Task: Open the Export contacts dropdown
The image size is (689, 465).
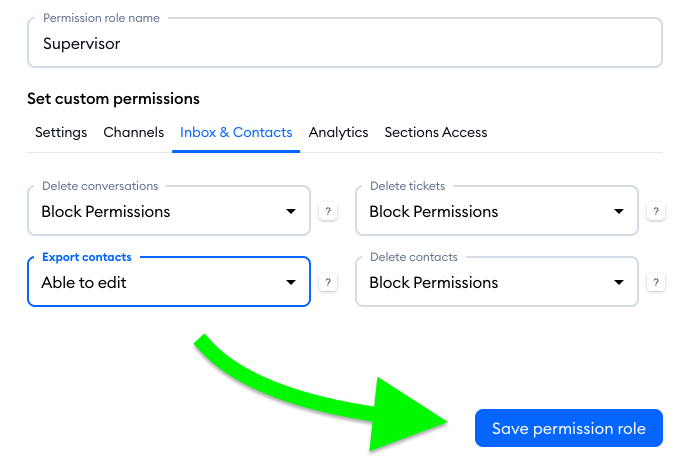Action: 169,282
